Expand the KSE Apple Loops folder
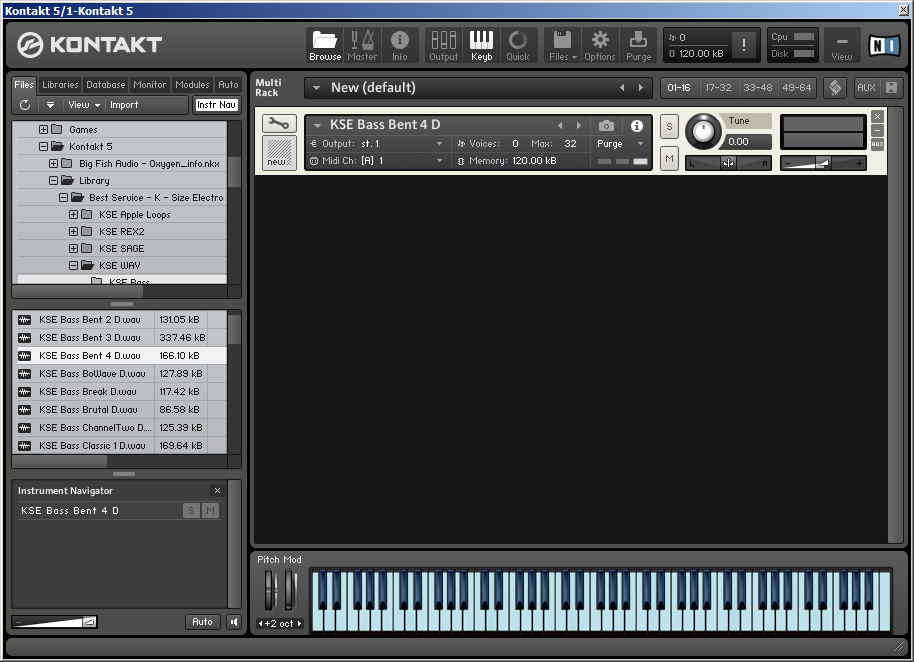The image size is (914, 662). [x=73, y=214]
